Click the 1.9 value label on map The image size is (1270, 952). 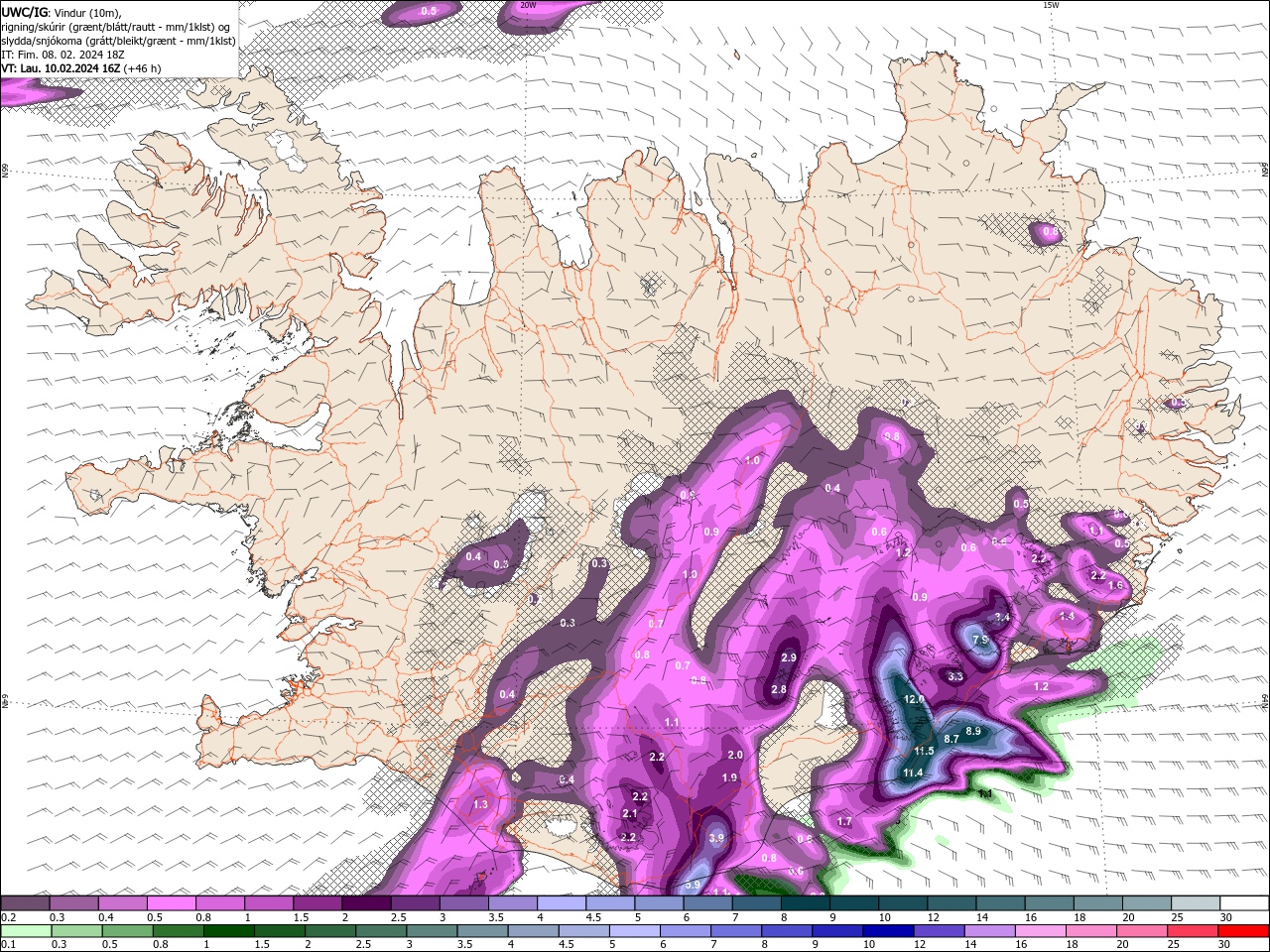point(729,777)
